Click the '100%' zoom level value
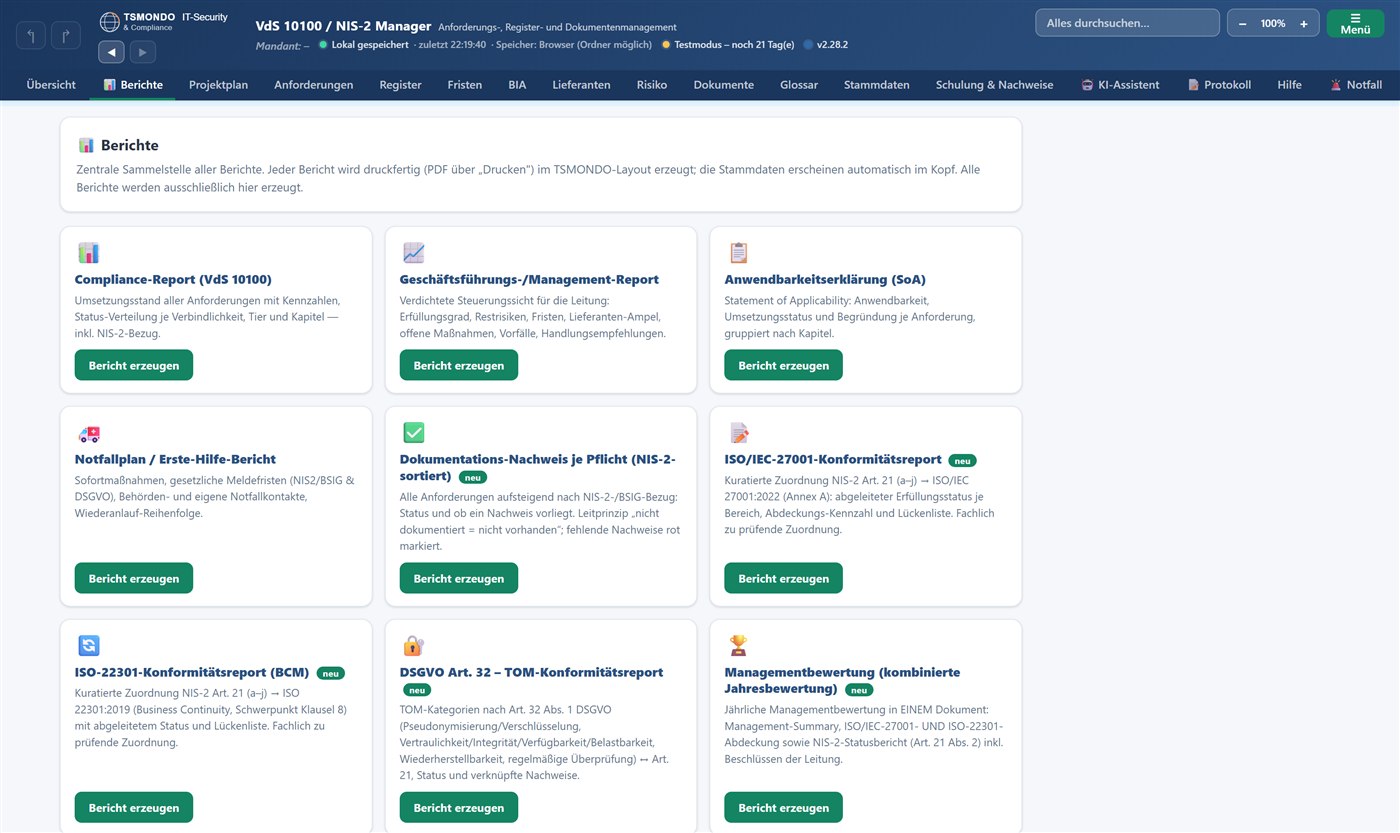 point(1273,23)
